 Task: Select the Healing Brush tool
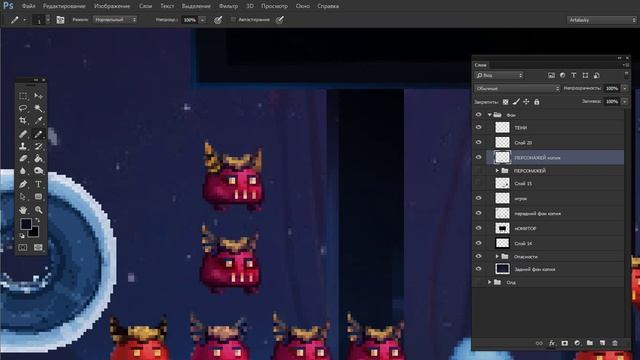[23, 133]
